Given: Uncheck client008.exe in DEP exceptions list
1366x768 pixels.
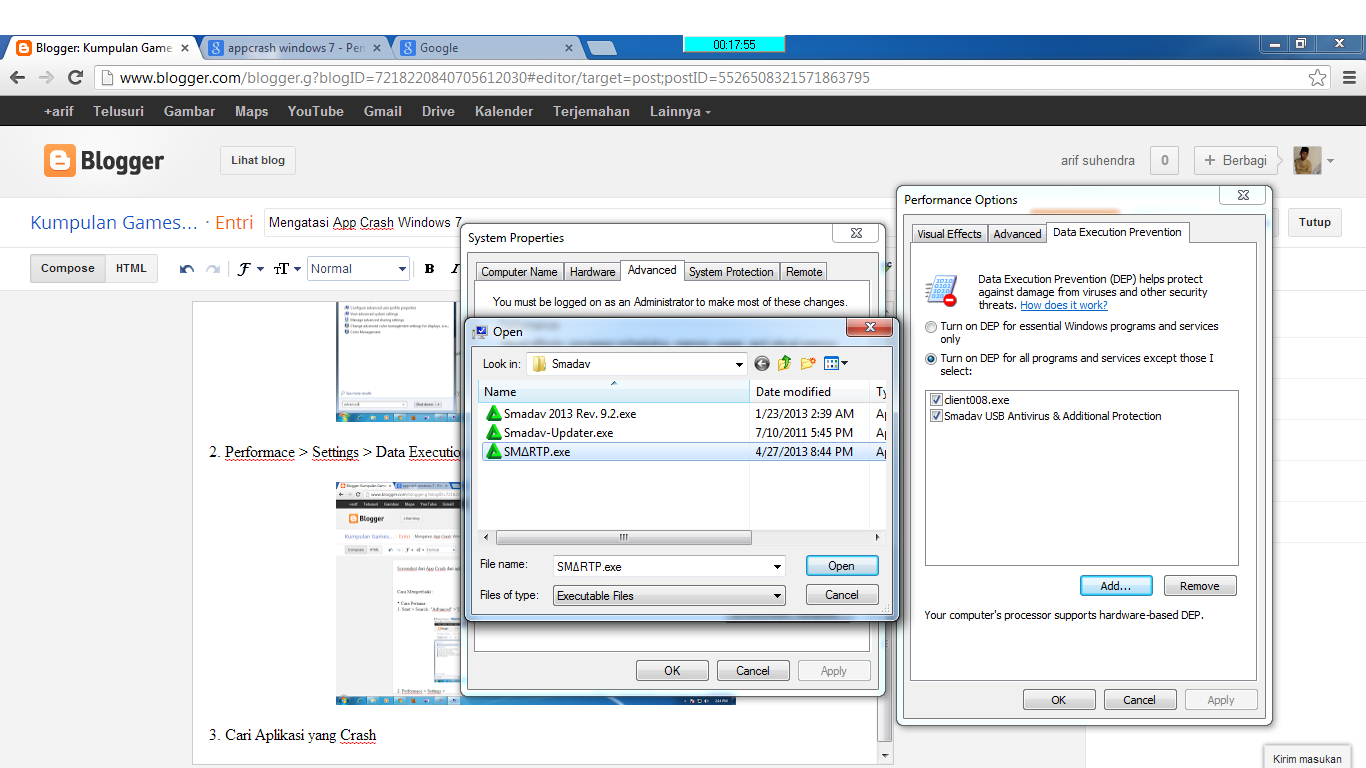Looking at the screenshot, I should pos(936,400).
